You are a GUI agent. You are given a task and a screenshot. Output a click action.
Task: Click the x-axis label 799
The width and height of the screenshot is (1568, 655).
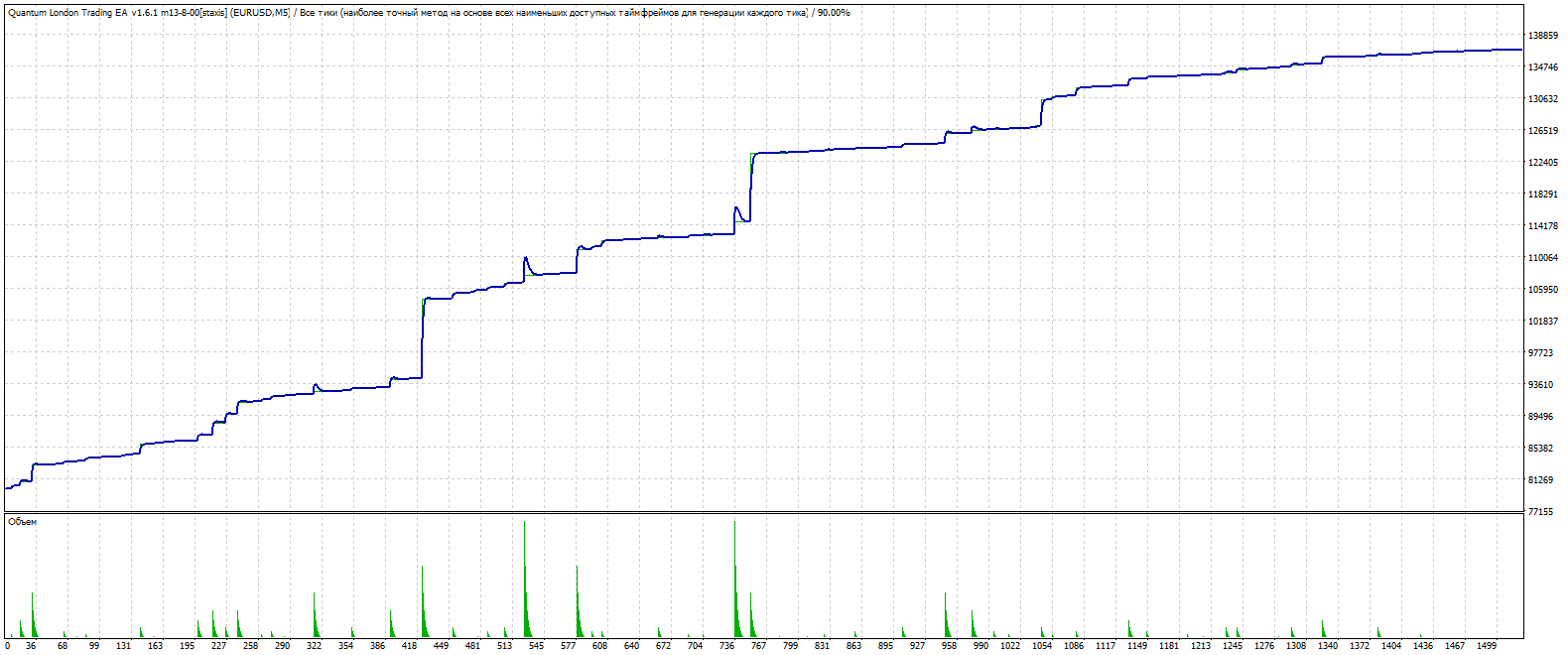click(x=790, y=646)
